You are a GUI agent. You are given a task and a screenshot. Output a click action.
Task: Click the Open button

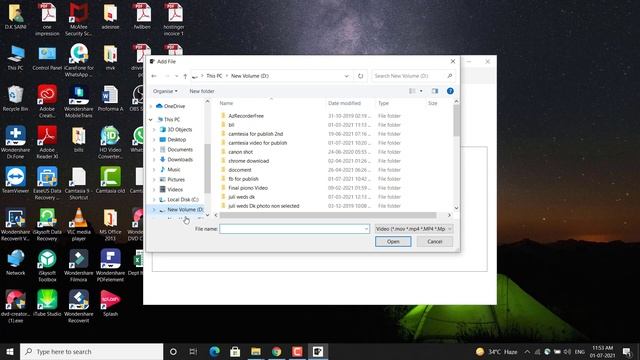click(x=393, y=242)
